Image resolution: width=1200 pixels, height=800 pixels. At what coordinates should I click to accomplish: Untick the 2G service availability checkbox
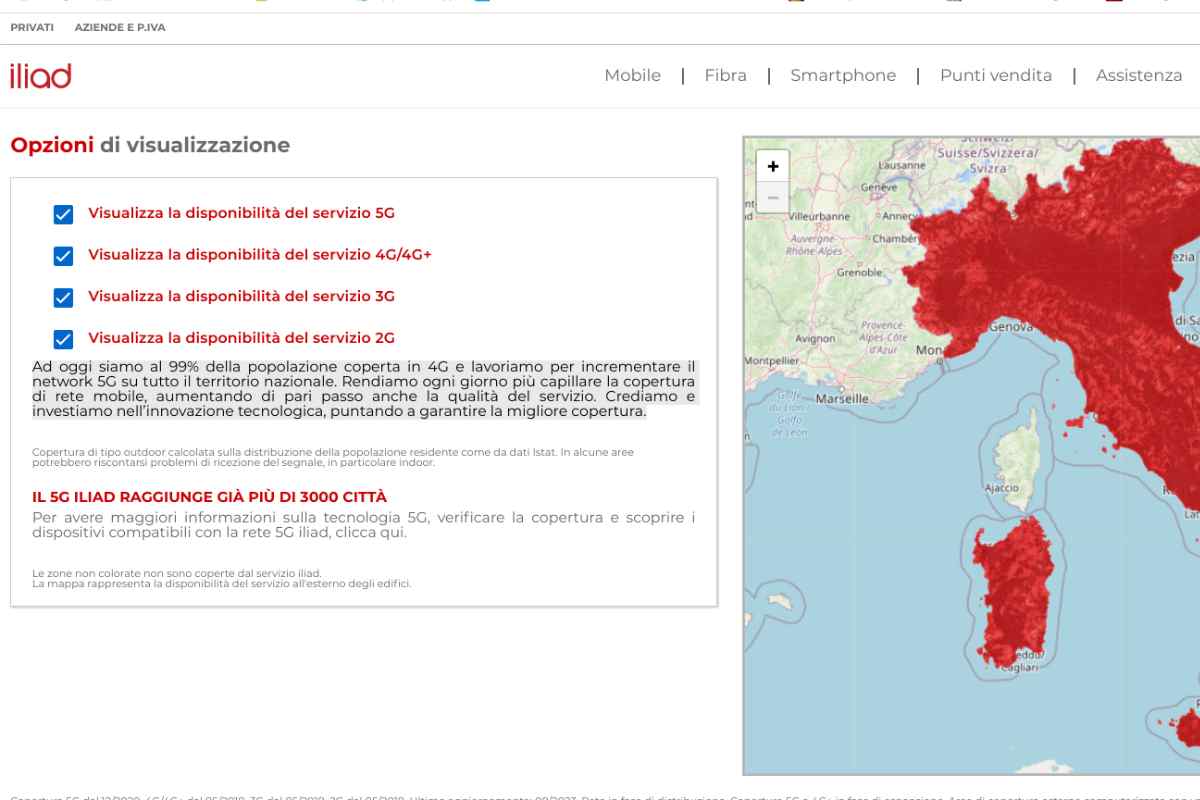pos(63,339)
